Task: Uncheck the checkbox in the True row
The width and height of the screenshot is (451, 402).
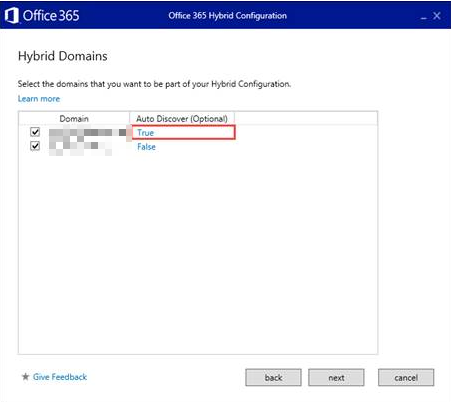Action: pyautogui.click(x=35, y=132)
